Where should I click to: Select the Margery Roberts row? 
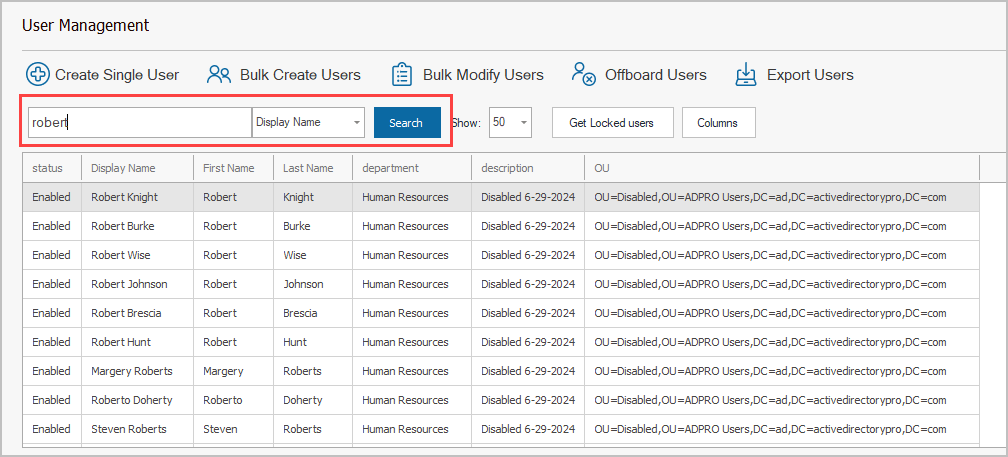tap(131, 371)
